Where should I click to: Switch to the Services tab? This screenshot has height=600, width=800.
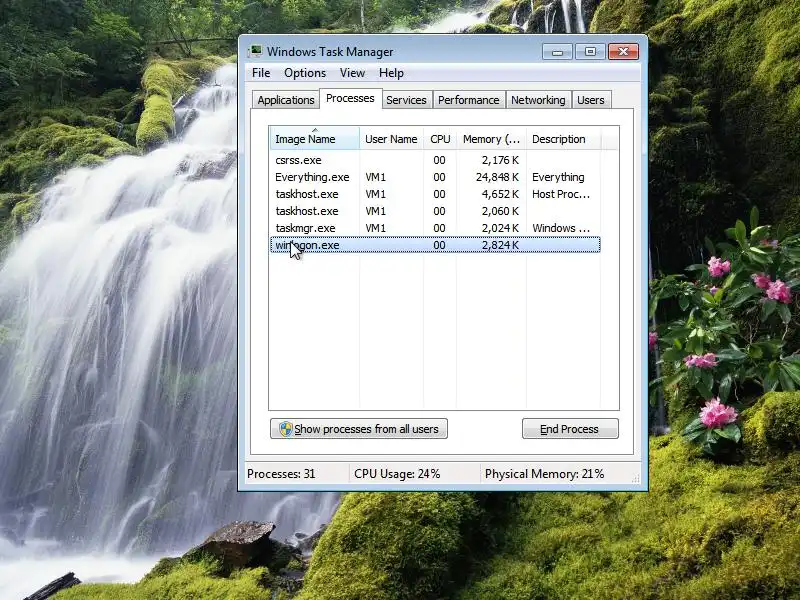tap(406, 100)
